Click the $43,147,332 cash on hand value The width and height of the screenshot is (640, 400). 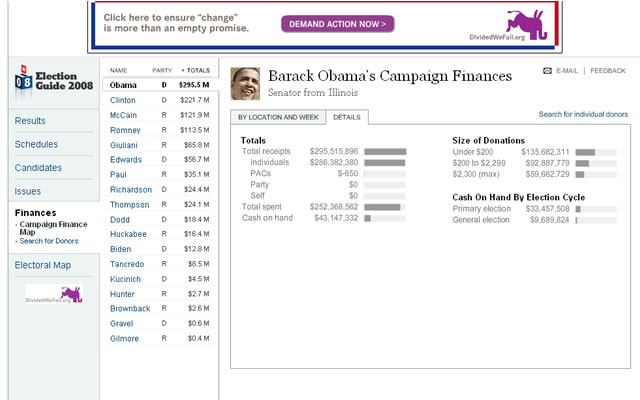click(336, 218)
